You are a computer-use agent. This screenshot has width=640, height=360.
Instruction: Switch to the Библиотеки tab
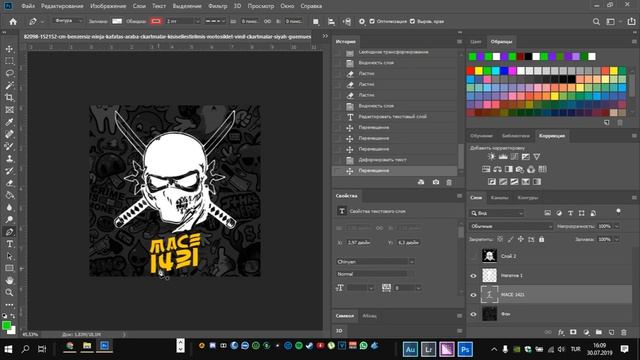pos(516,136)
